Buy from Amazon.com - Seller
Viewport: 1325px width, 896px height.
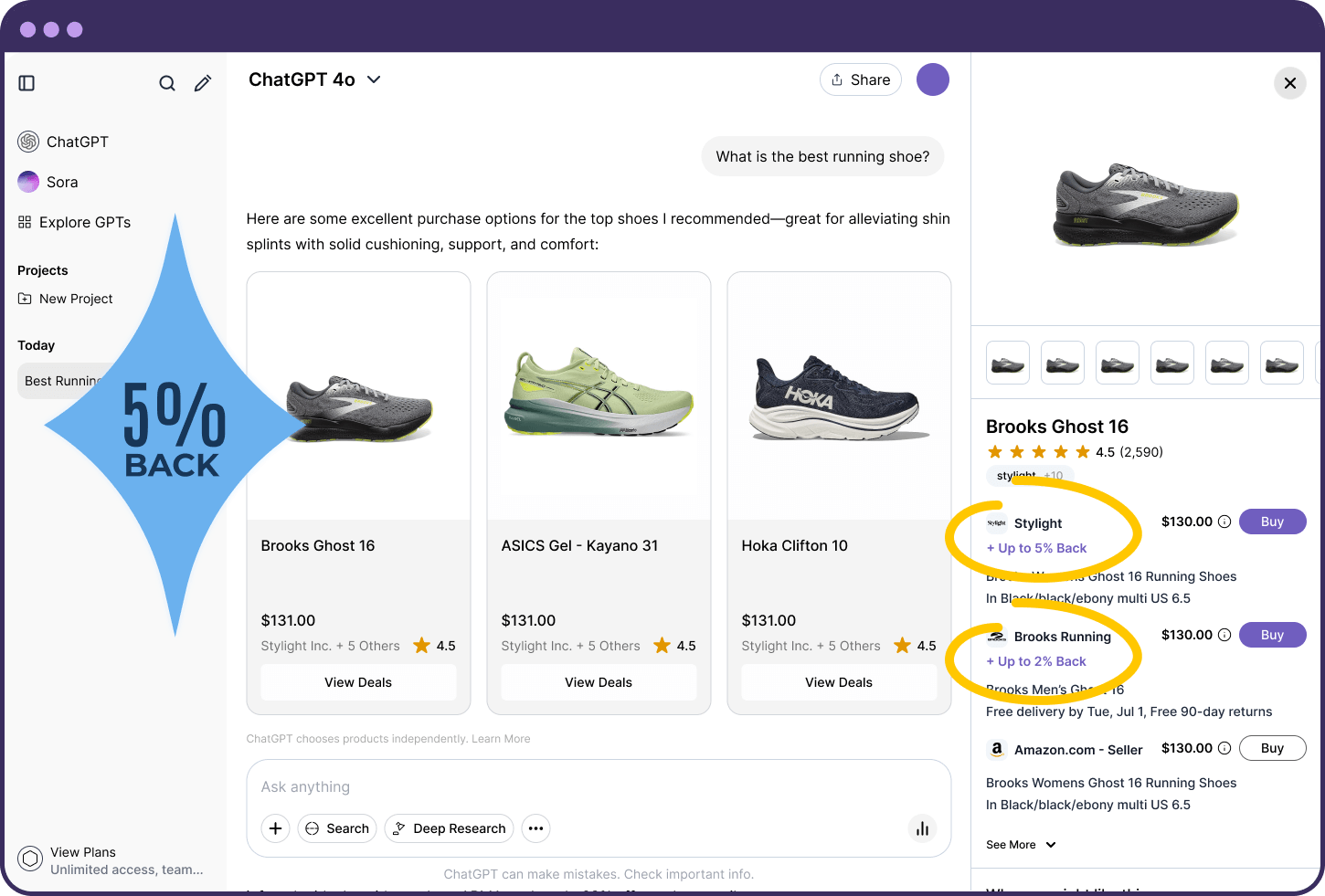(x=1273, y=748)
